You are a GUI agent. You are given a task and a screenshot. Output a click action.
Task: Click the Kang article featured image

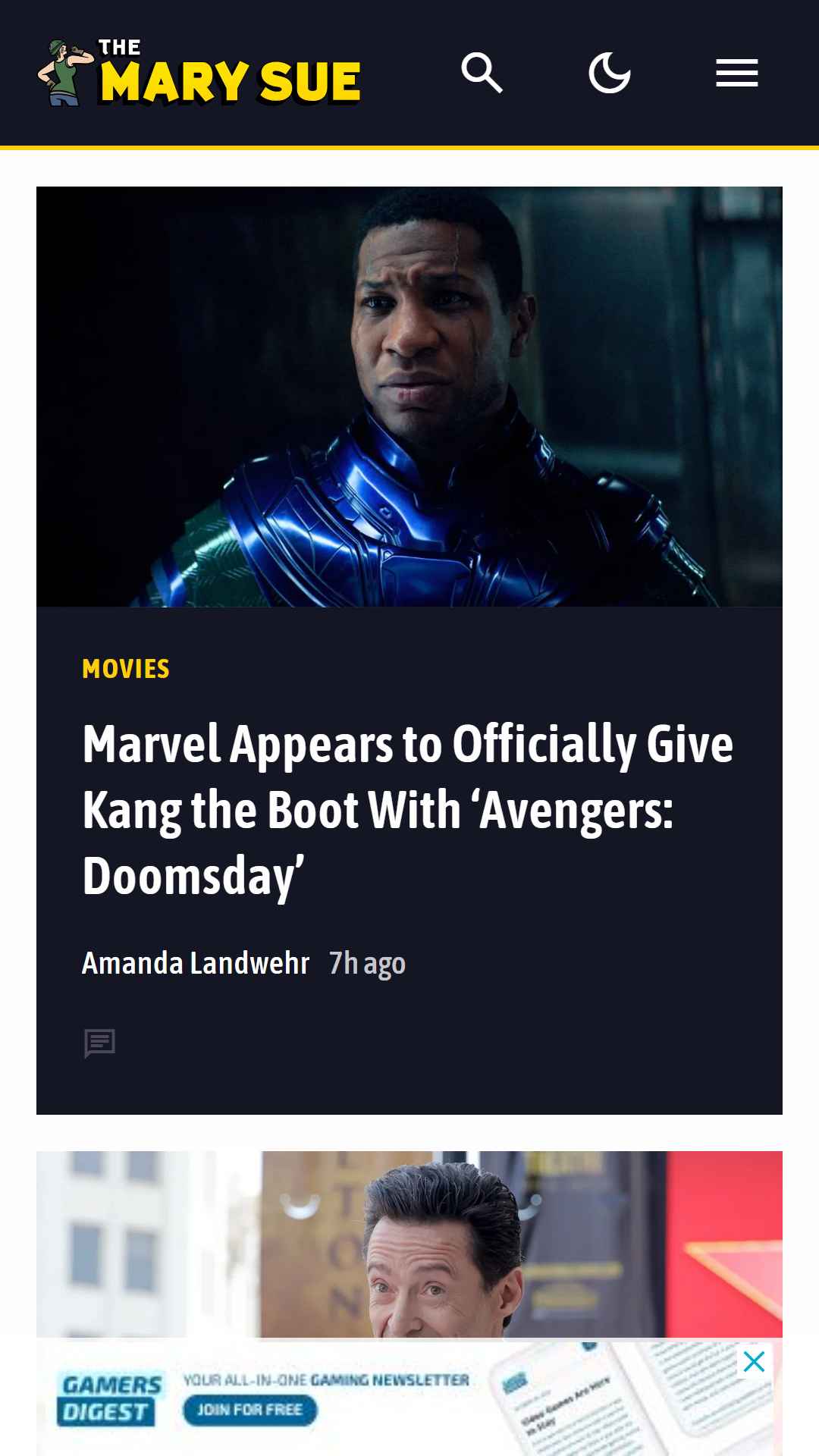pos(409,397)
